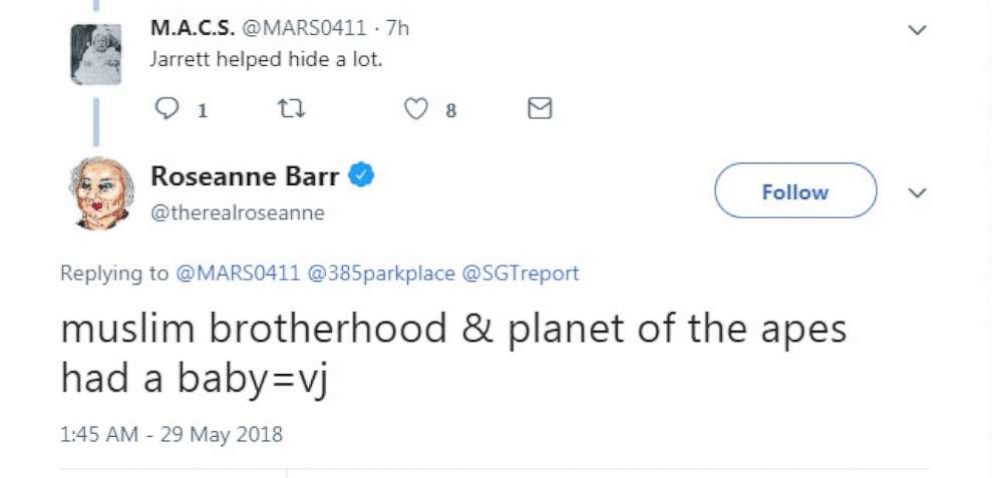Click the reply speech bubble icon
992x478 pixels.
pos(165,109)
